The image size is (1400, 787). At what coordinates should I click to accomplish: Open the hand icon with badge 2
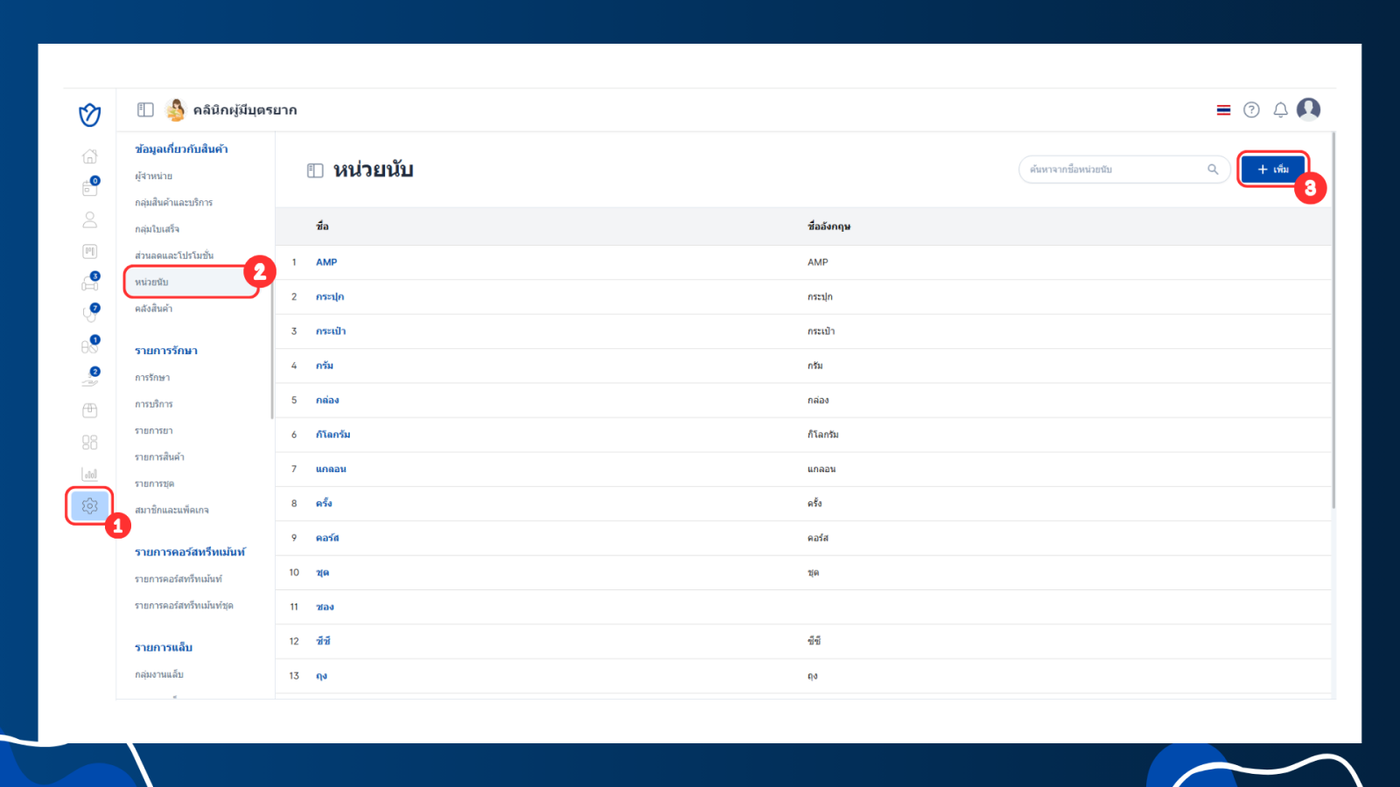[x=89, y=379]
